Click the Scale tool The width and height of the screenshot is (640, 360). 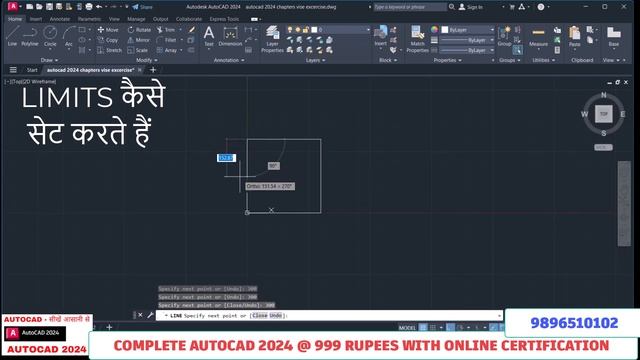click(x=138, y=50)
